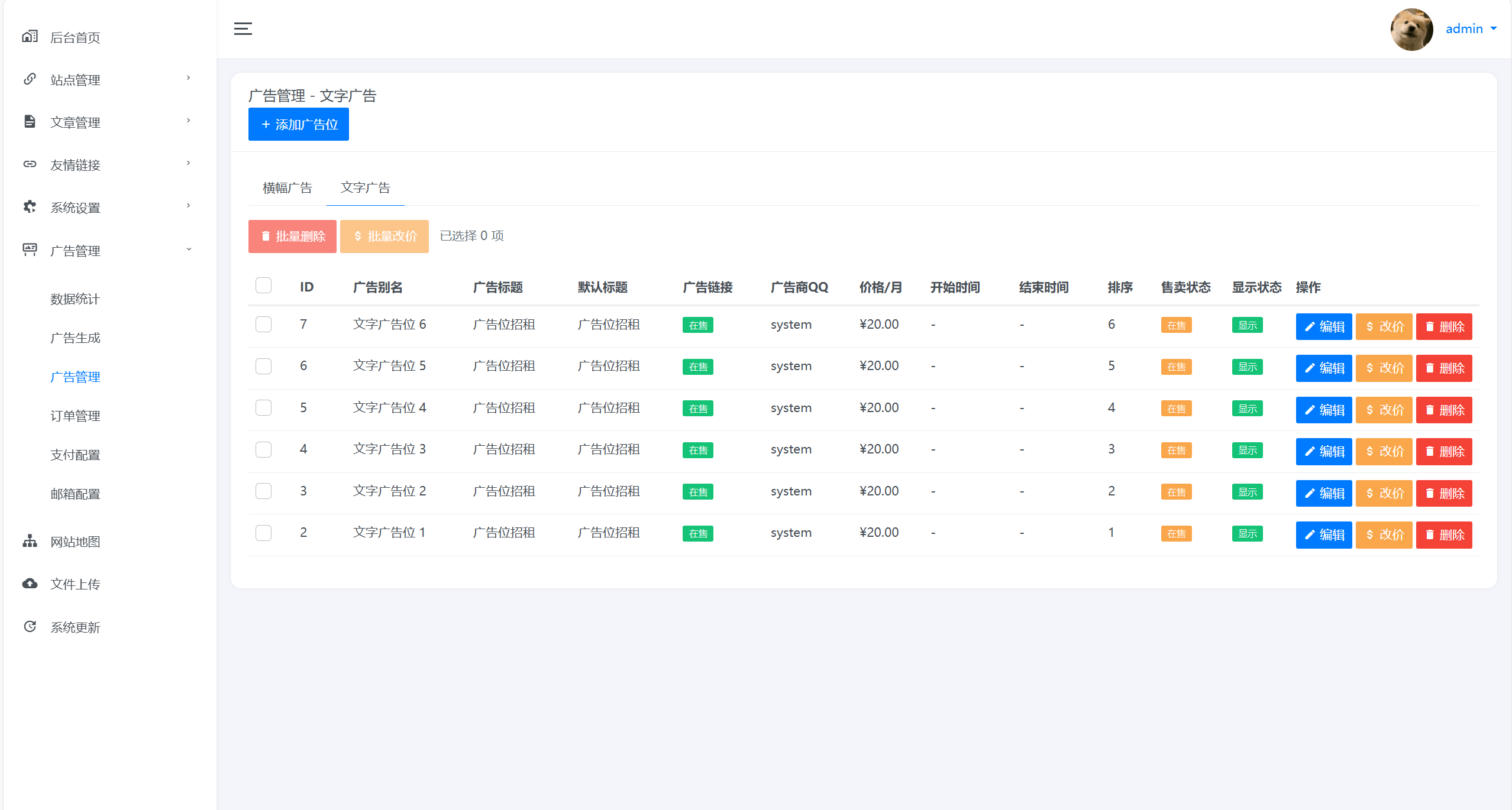This screenshot has width=1512, height=810.
Task: Expand the 站点管理 submenu chevron
Action: pos(188,78)
